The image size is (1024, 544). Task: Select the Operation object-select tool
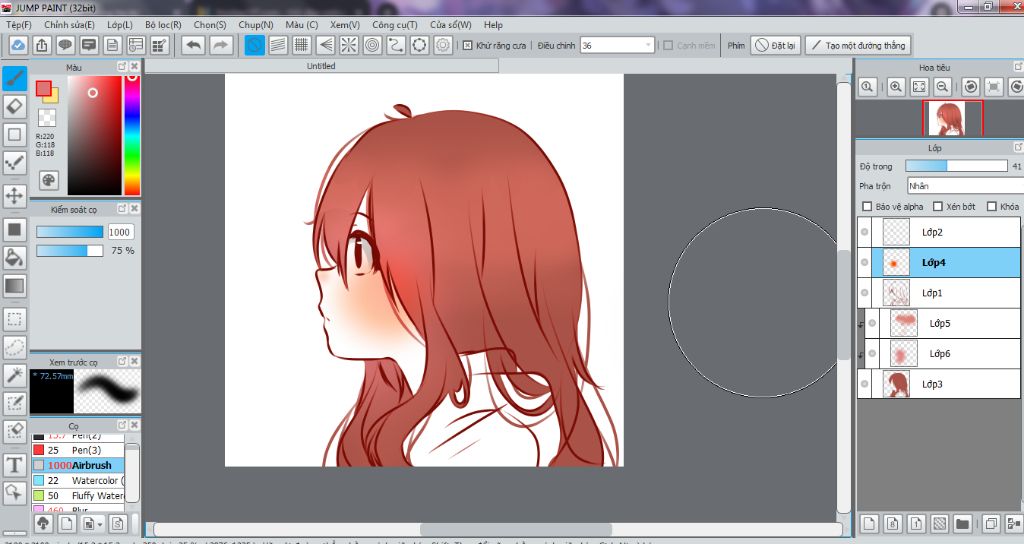pos(14,492)
